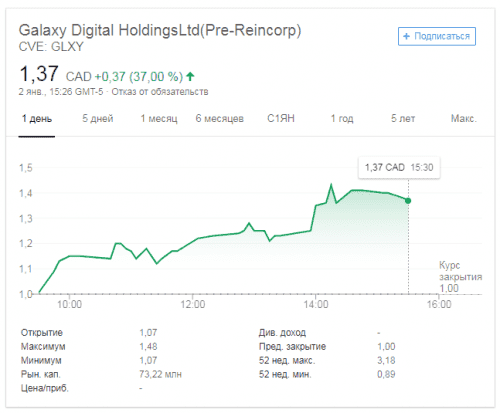
Task: Click the Минимум row label
Action: 41,360
